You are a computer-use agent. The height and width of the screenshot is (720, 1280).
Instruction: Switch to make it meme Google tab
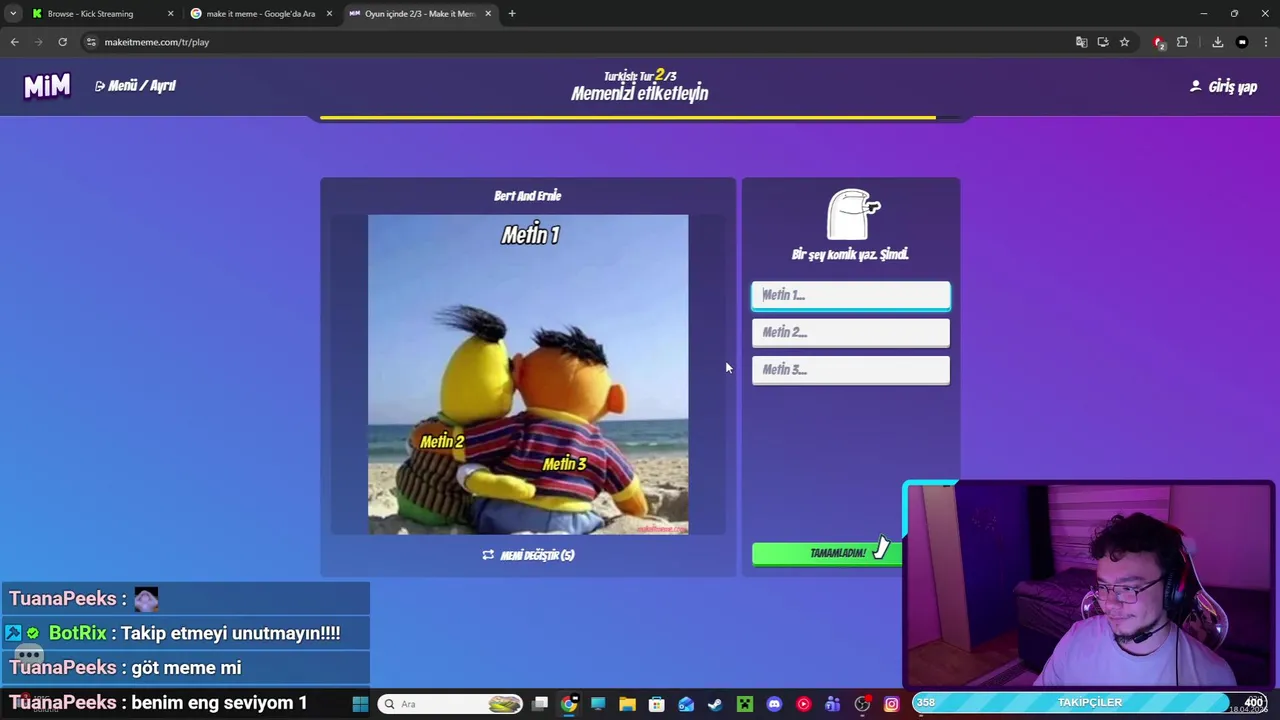[260, 14]
